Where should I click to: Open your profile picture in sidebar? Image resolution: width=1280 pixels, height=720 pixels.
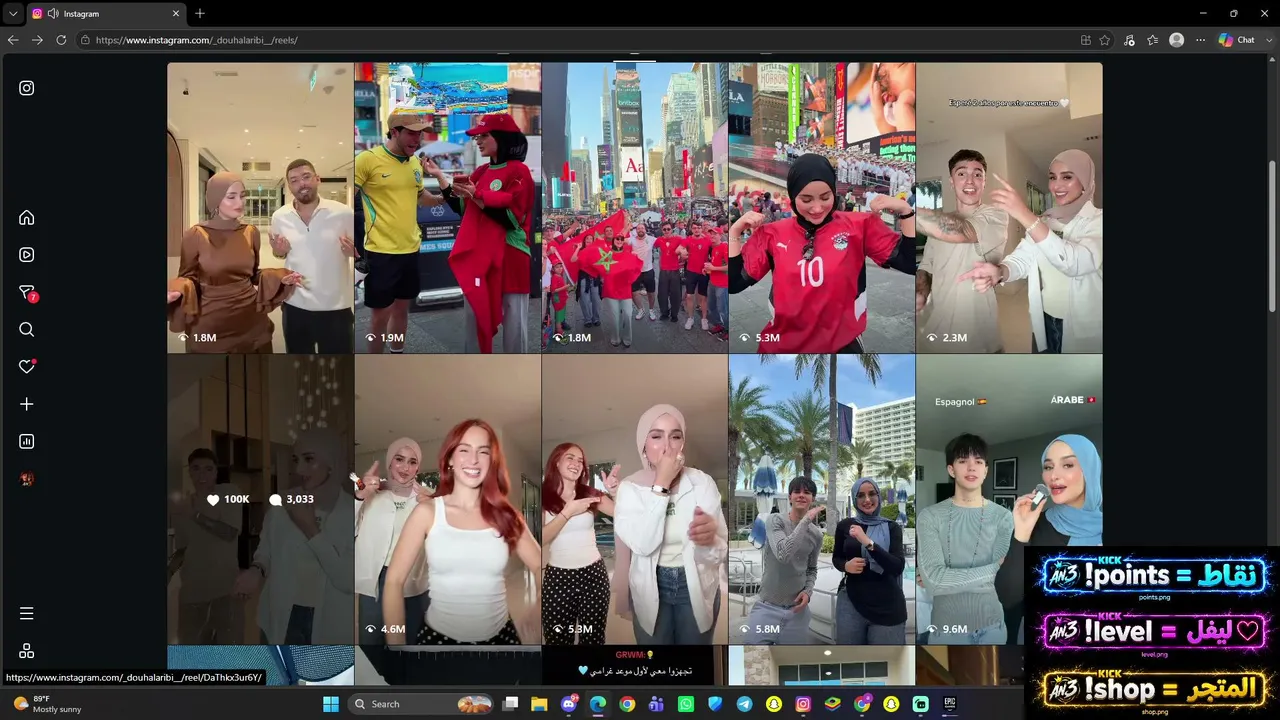pos(27,479)
